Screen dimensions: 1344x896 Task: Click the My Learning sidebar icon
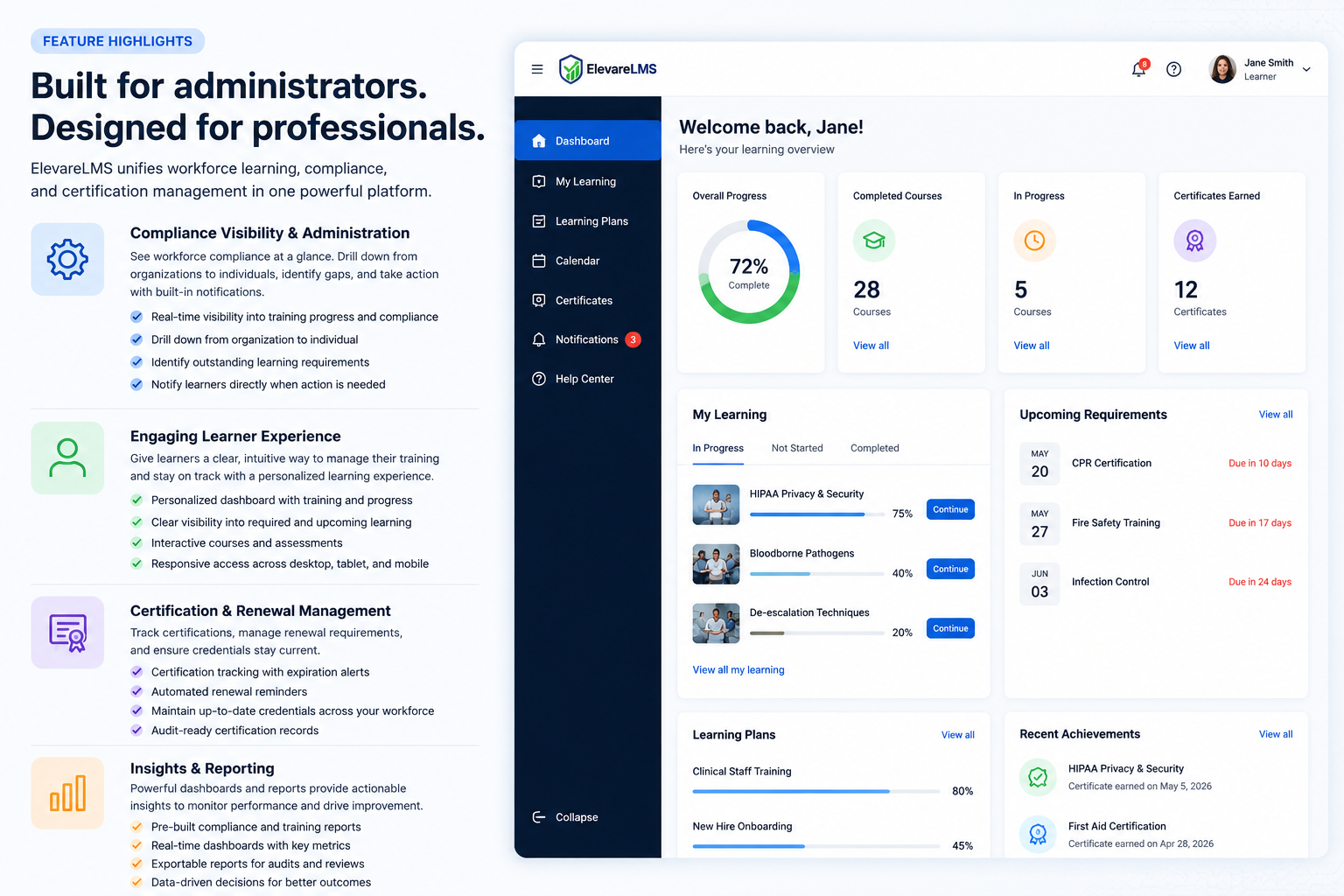pos(539,181)
